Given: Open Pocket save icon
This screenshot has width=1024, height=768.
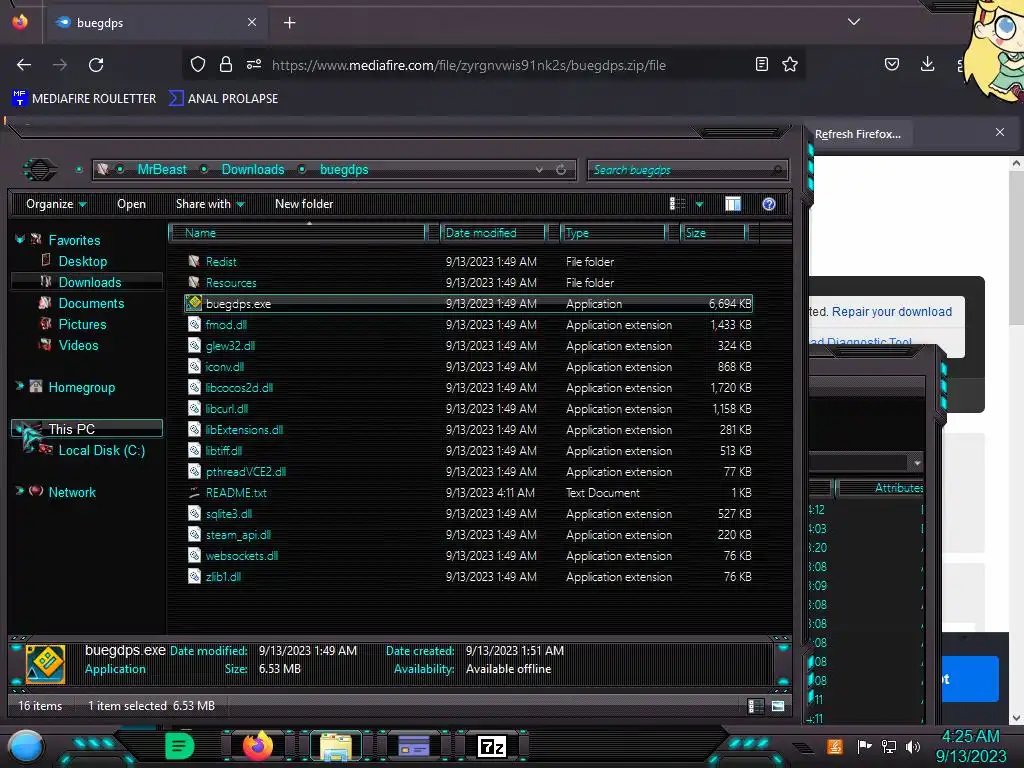Looking at the screenshot, I should 892,64.
